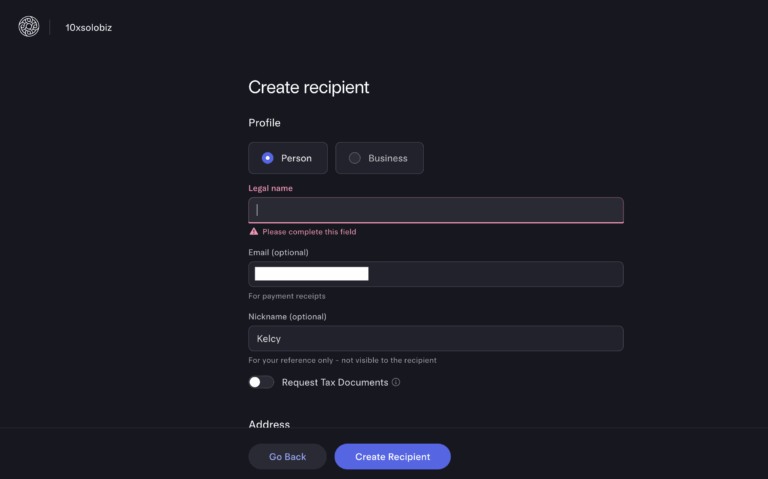Click the info icon beside Request Tax Documents

[x=396, y=382]
